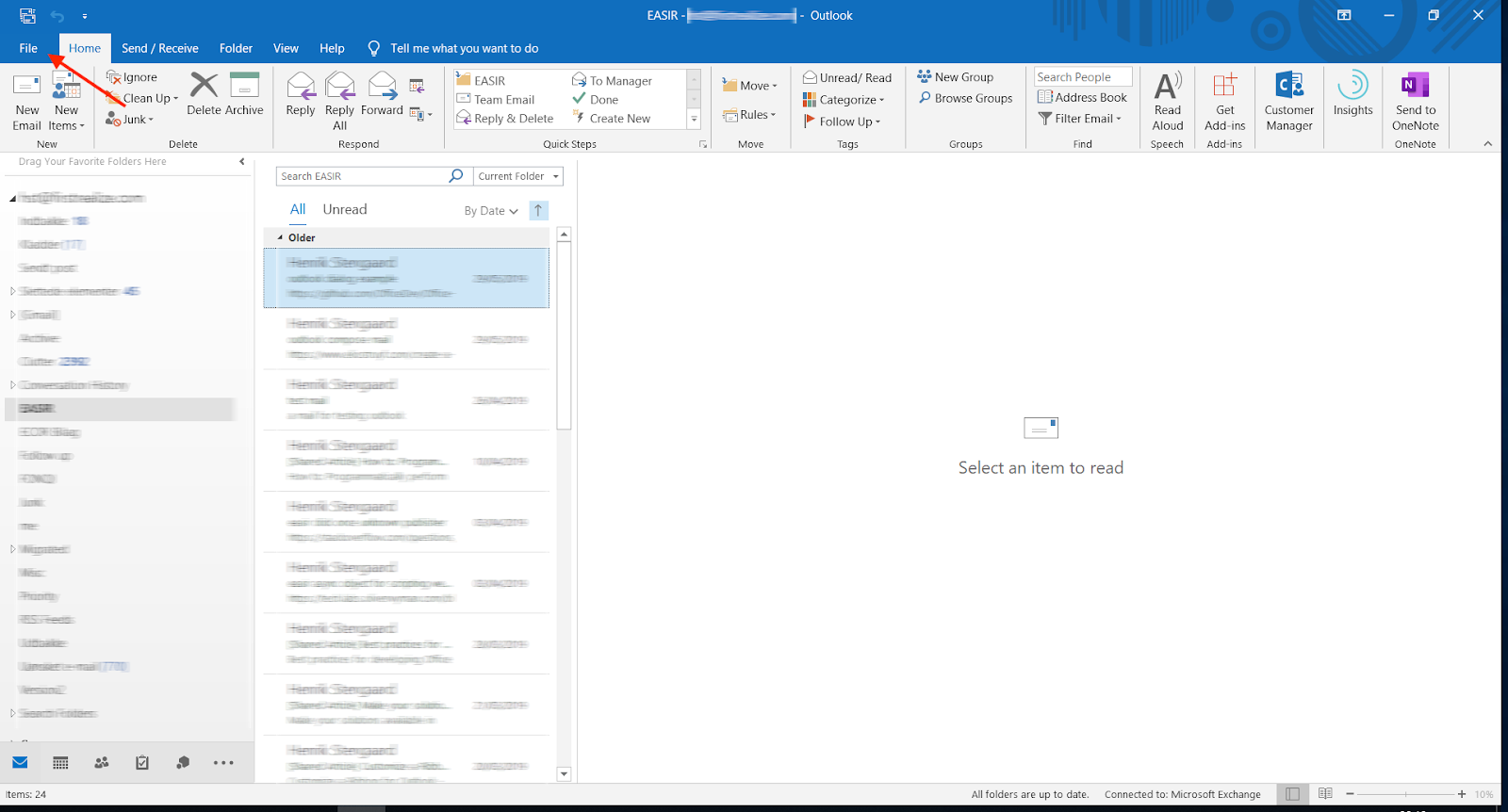Switch to Reading view in status bar

(1325, 794)
